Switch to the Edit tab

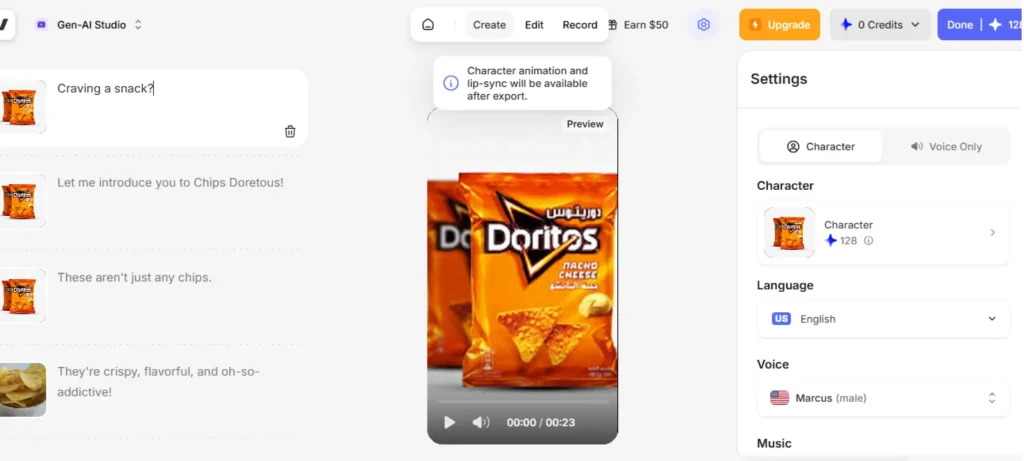point(534,25)
